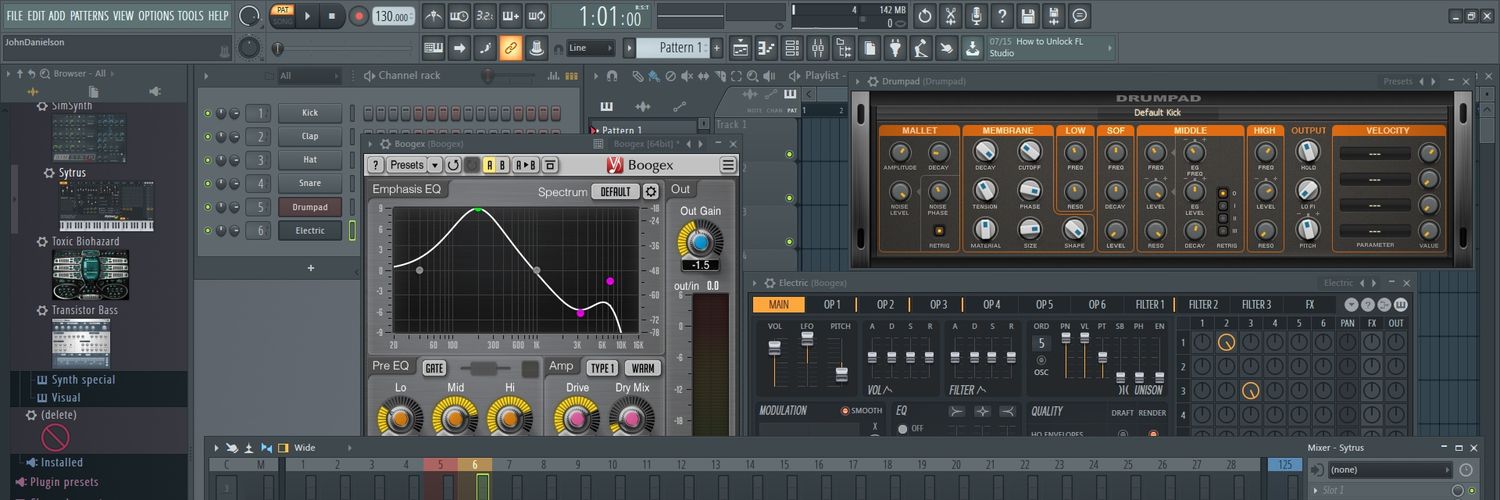Click the TYPE 1 amp button

tap(602, 368)
